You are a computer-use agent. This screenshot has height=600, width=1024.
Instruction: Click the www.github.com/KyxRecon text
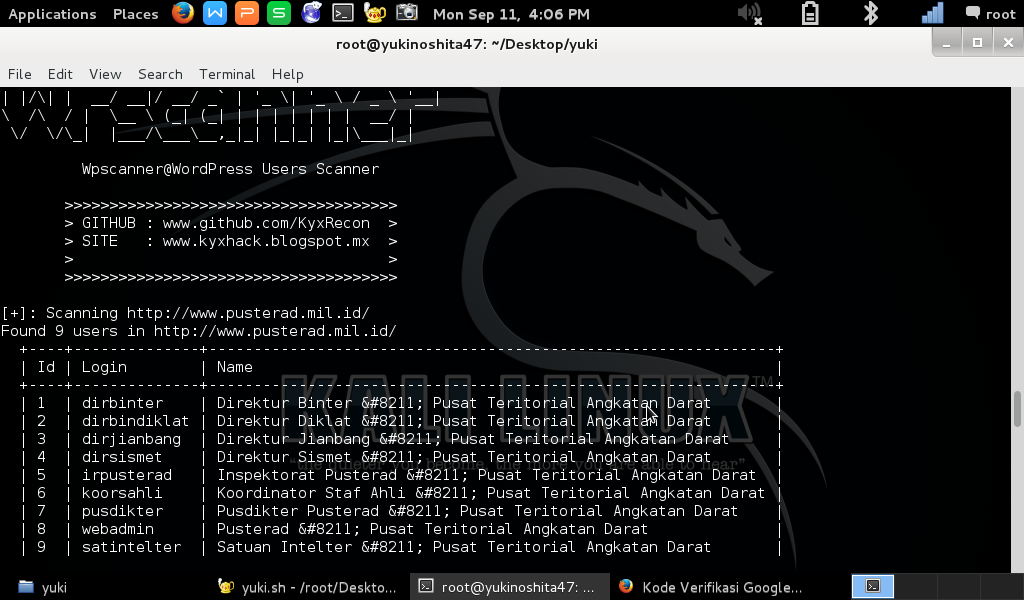266,223
